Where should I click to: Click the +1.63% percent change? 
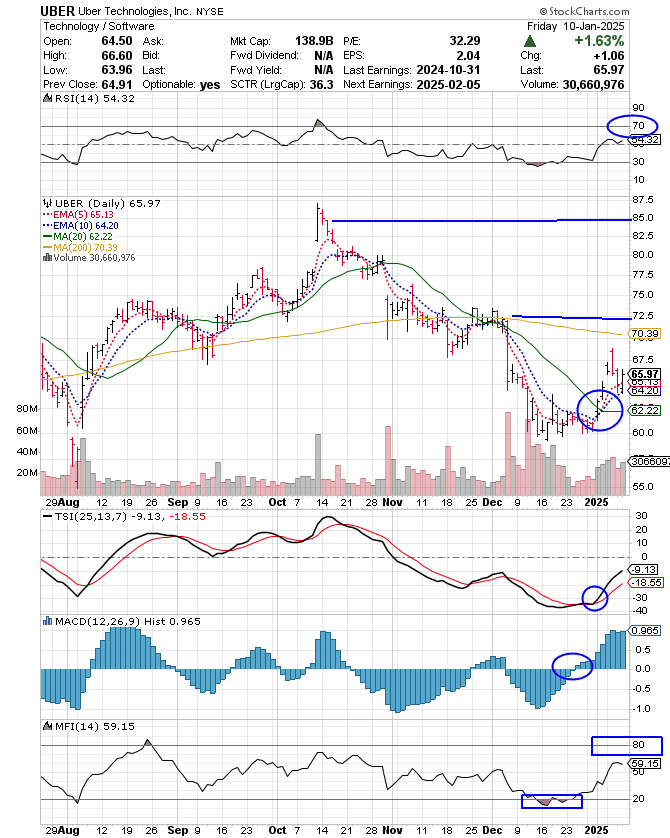599,41
